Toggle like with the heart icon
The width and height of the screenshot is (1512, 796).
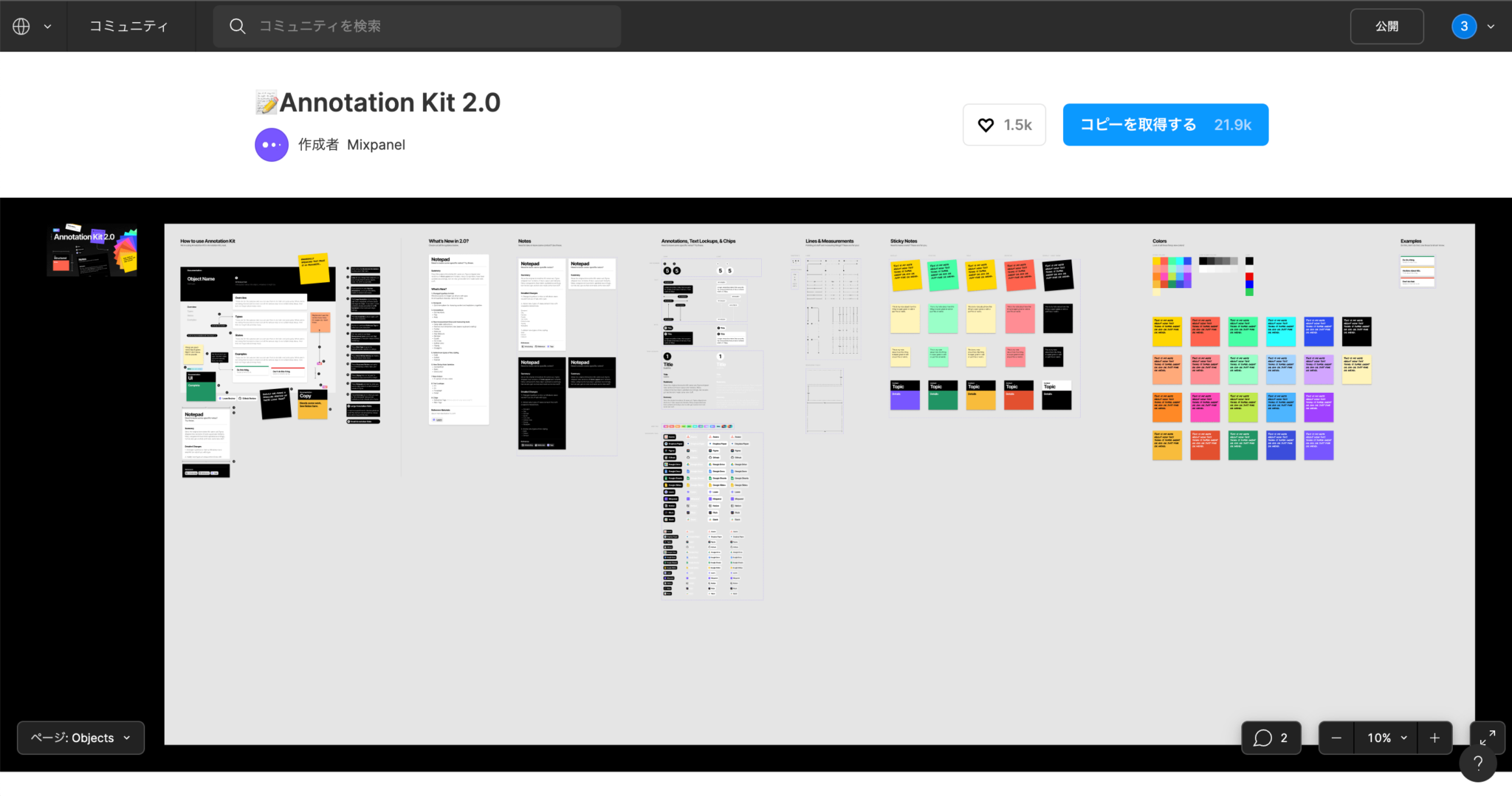(x=986, y=125)
